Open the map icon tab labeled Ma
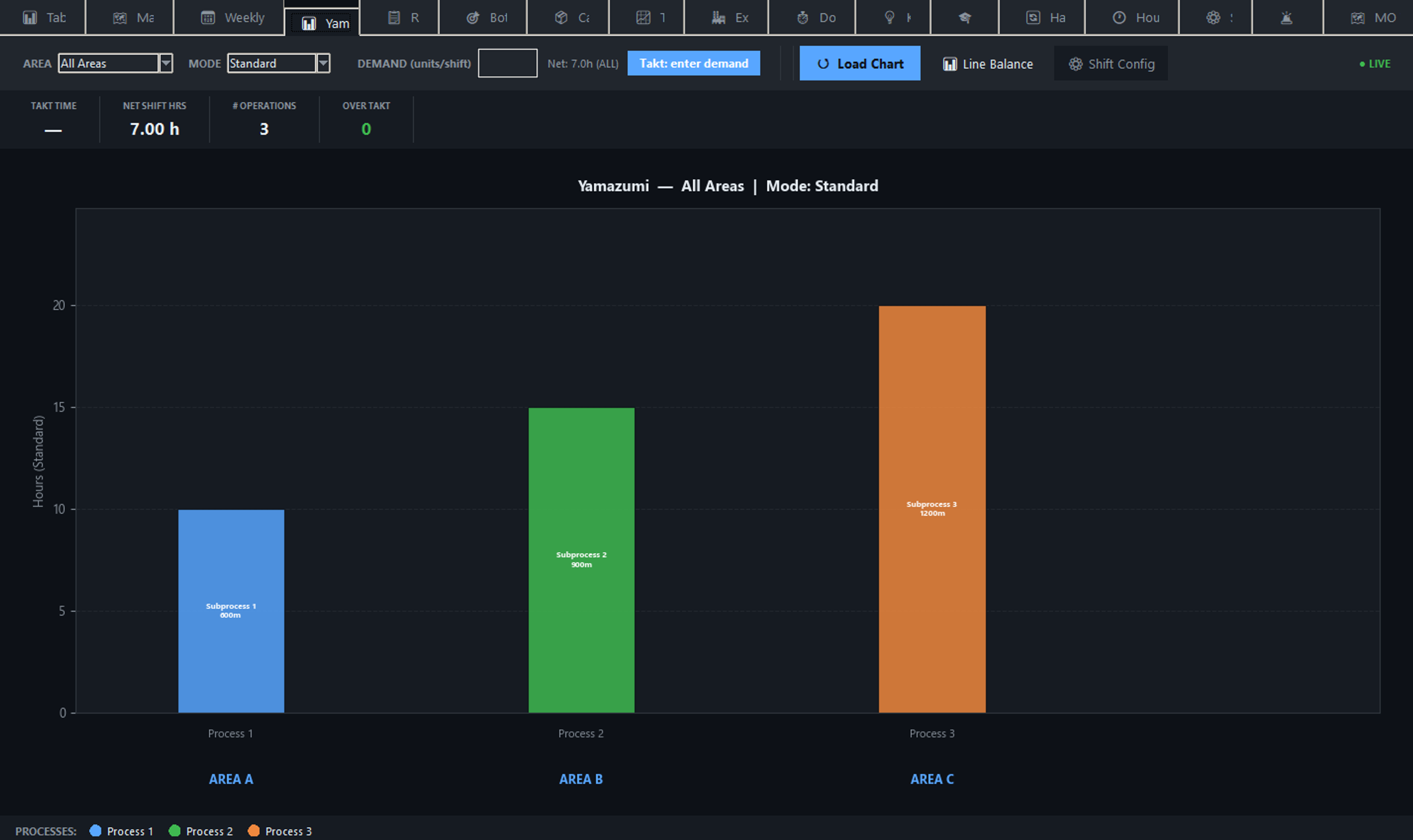 [130, 17]
